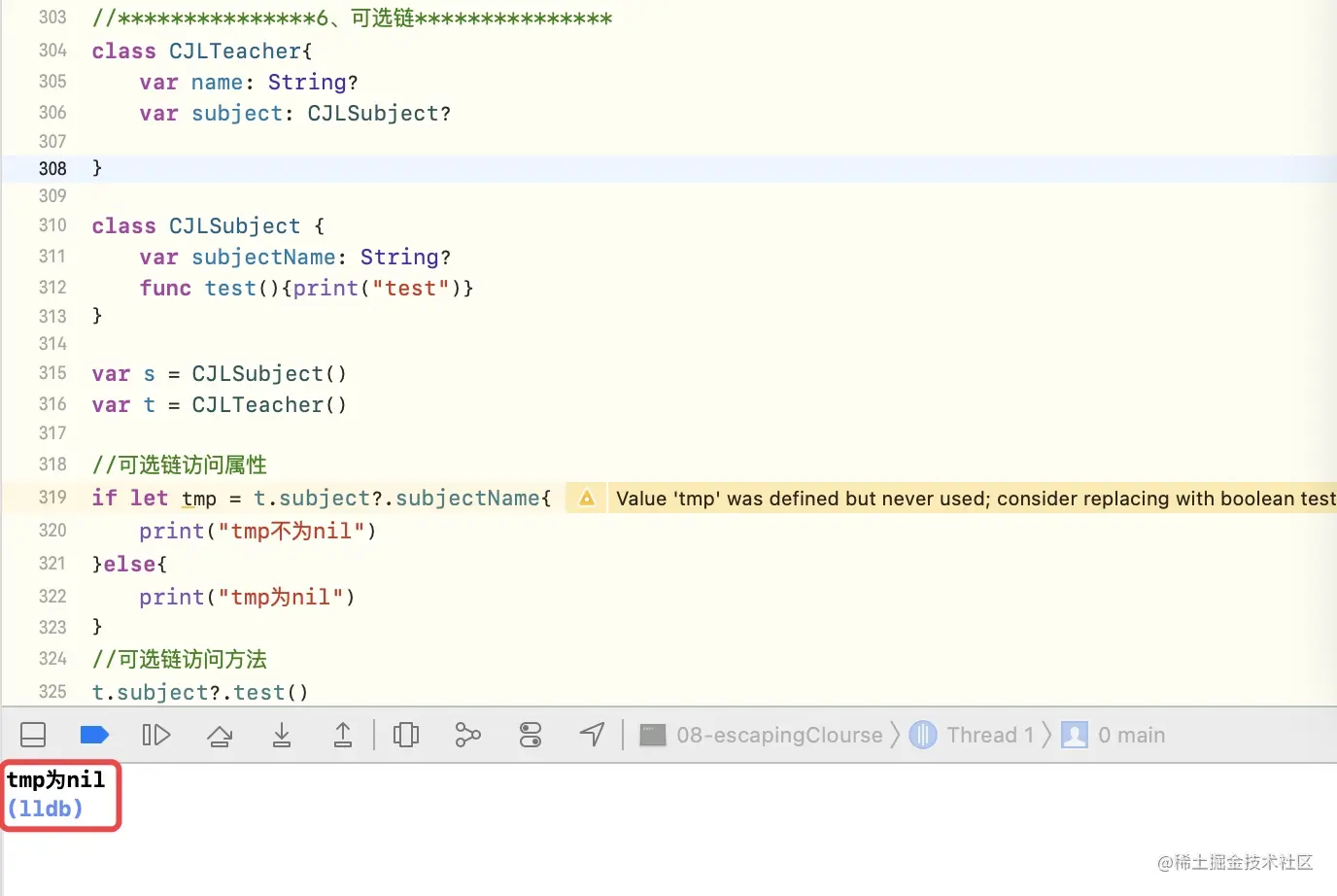Click line number 325 in the gutter

click(x=52, y=691)
